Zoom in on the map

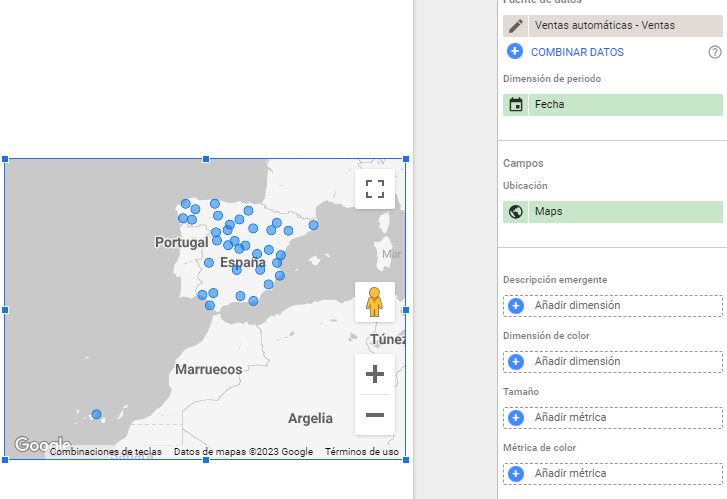click(375, 375)
